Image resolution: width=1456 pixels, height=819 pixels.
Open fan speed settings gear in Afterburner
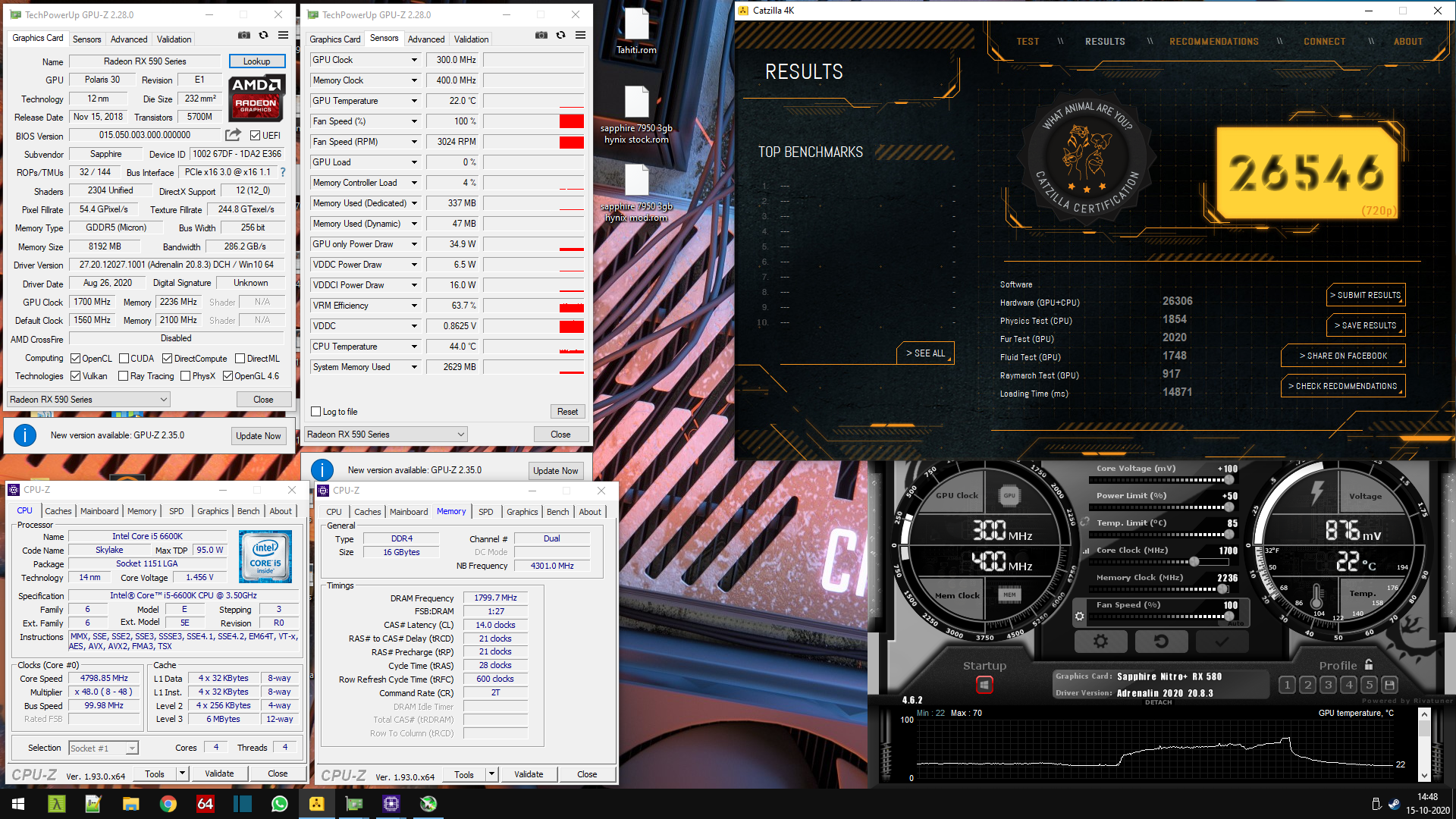coord(1080,617)
